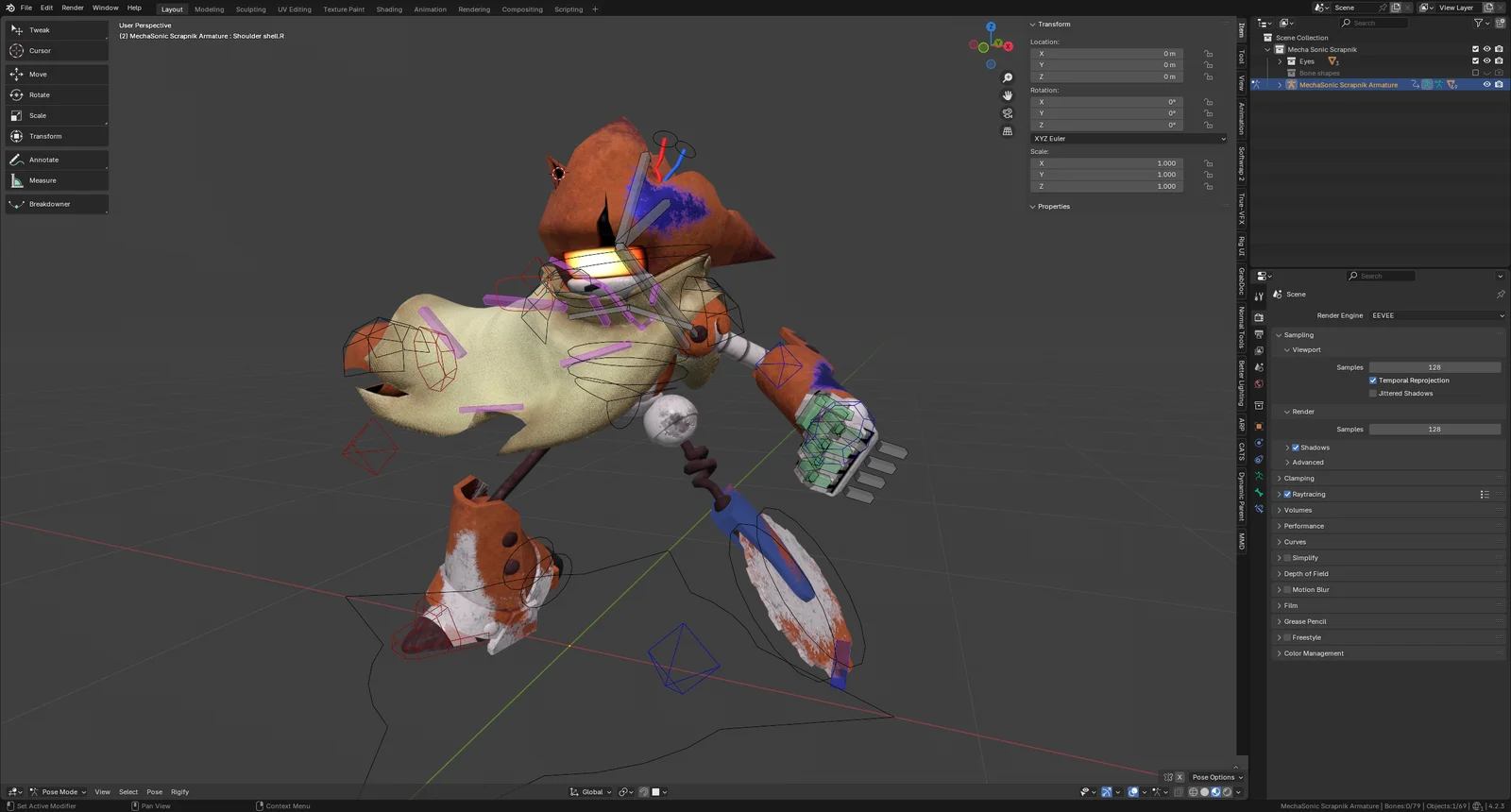Click the Blender logo menu icon
1511x812 pixels.
9,8
